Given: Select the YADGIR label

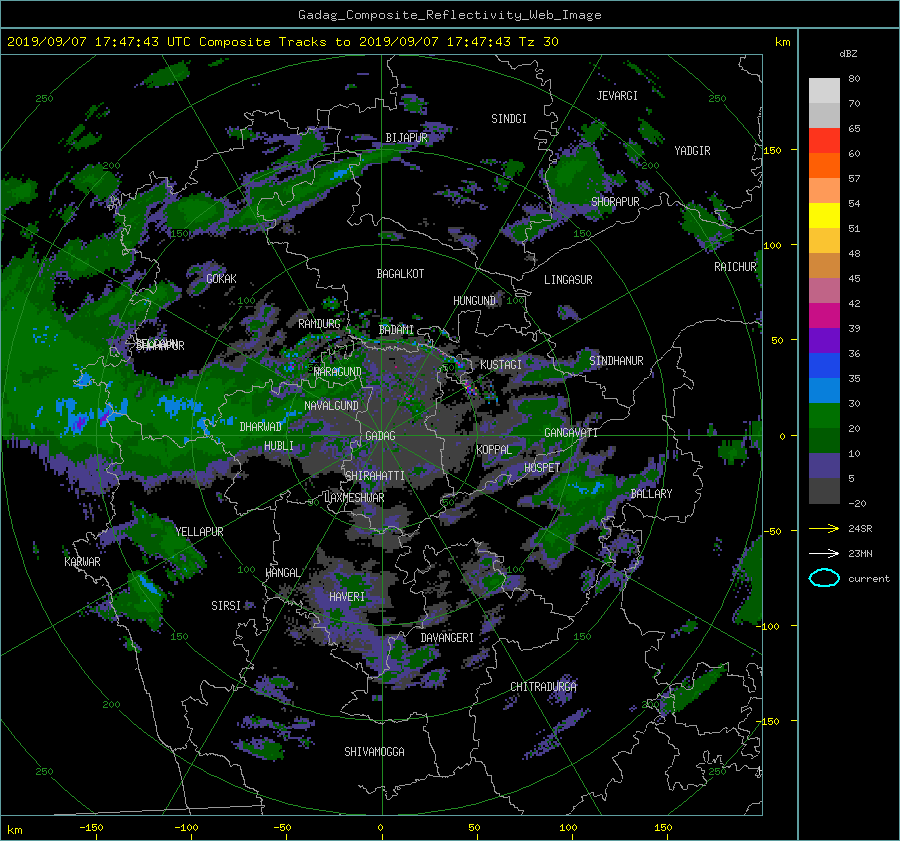Looking at the screenshot, I should click(692, 151).
